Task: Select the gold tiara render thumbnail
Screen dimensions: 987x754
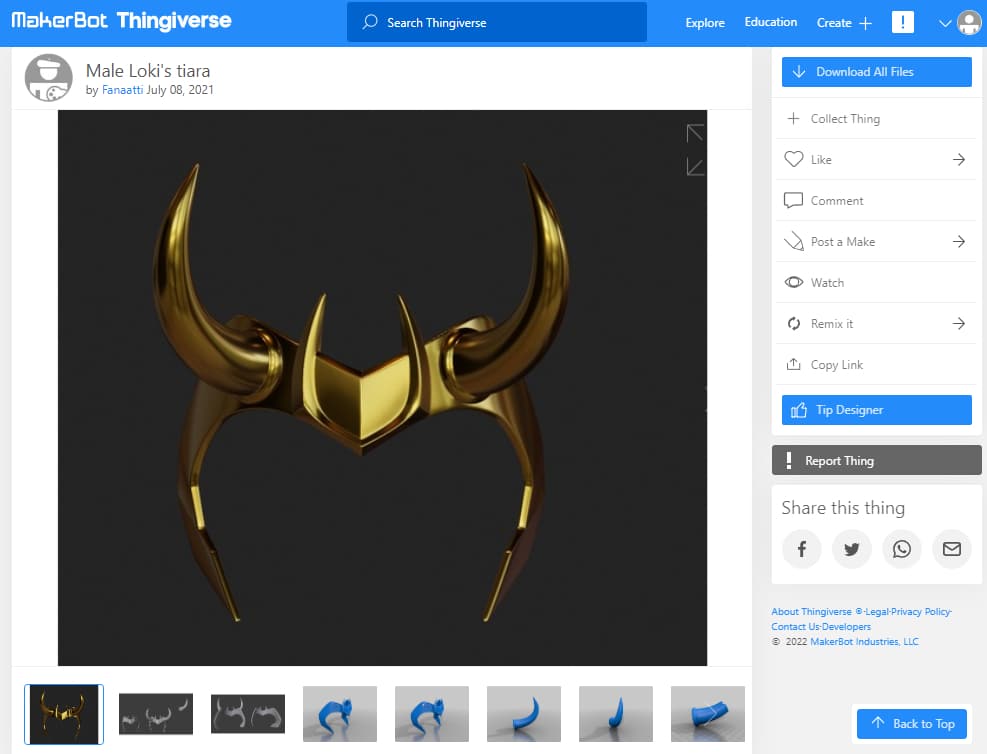Action: point(64,714)
